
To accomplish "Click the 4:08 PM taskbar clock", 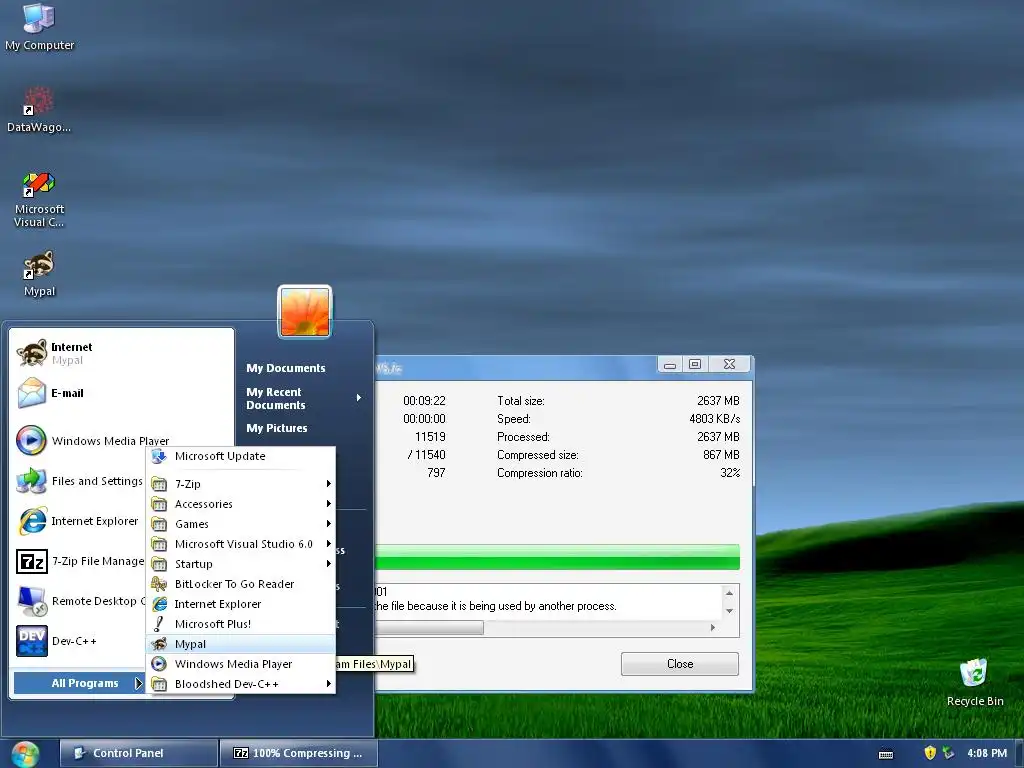I will coord(987,753).
